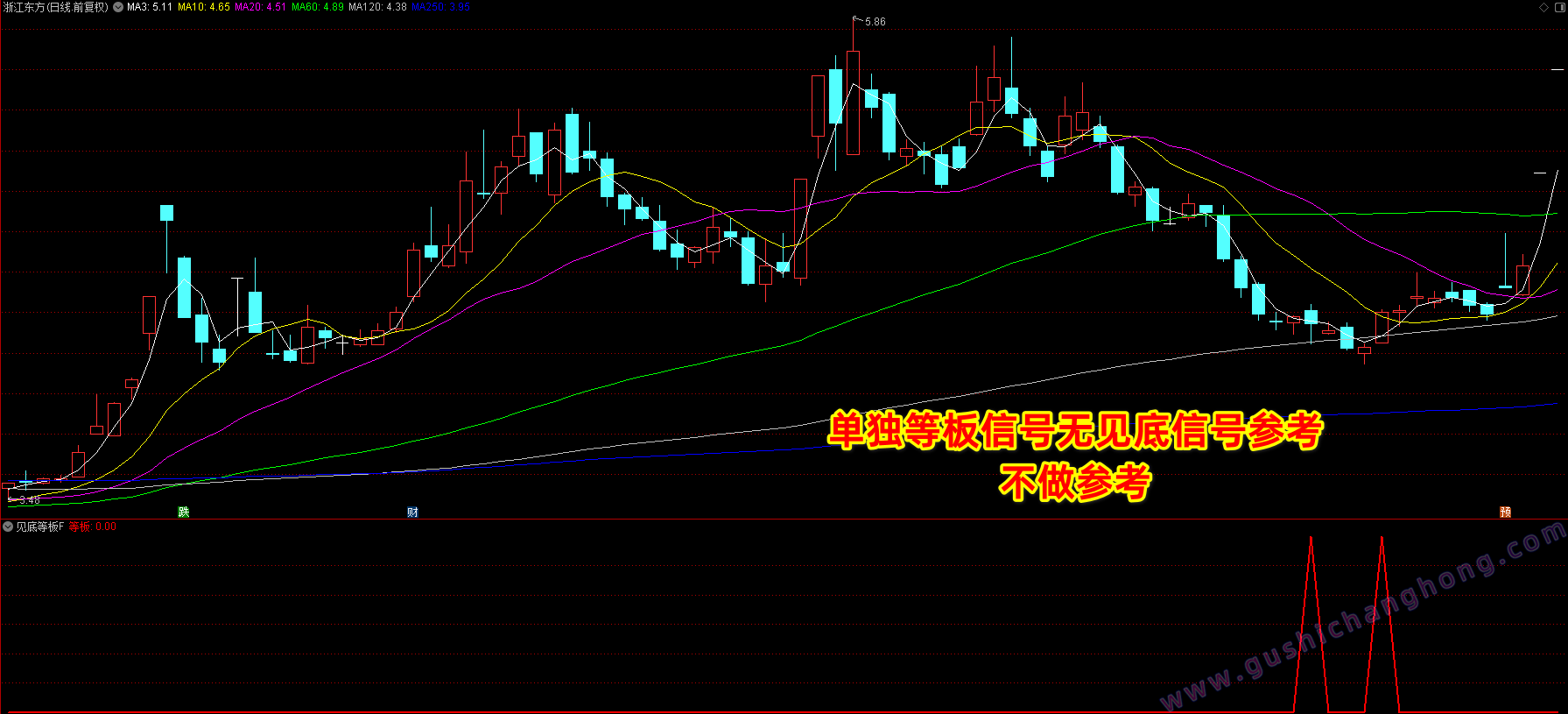
Task: Expand the 见底等板F indicator dropdown arrow
Action: point(8,527)
